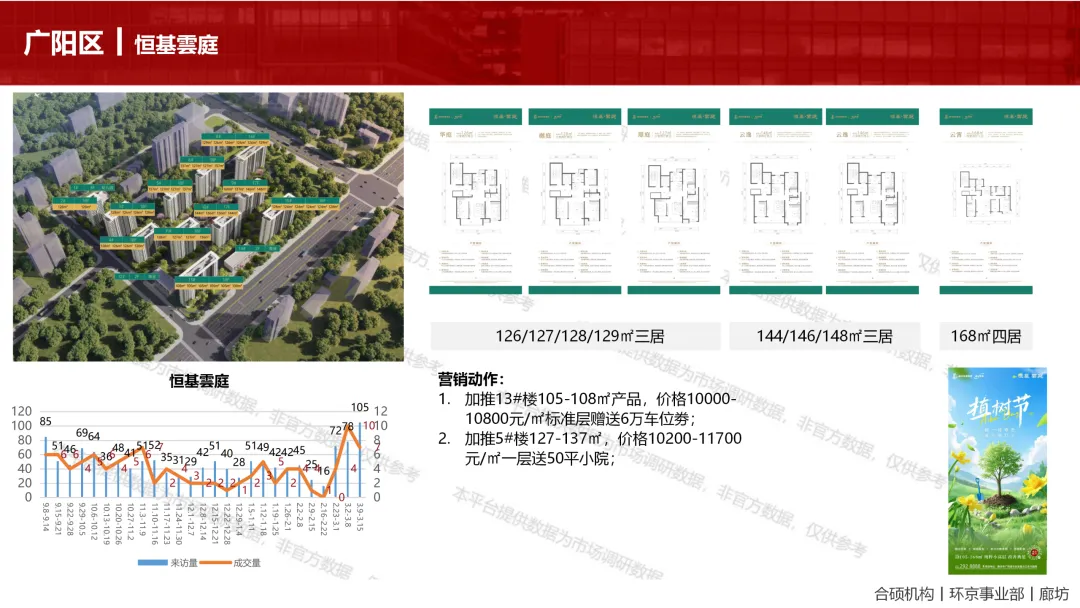This screenshot has height=608, width=1080.
Task: Open the 璟庭 floor plan thumbnail
Action: 674,201
